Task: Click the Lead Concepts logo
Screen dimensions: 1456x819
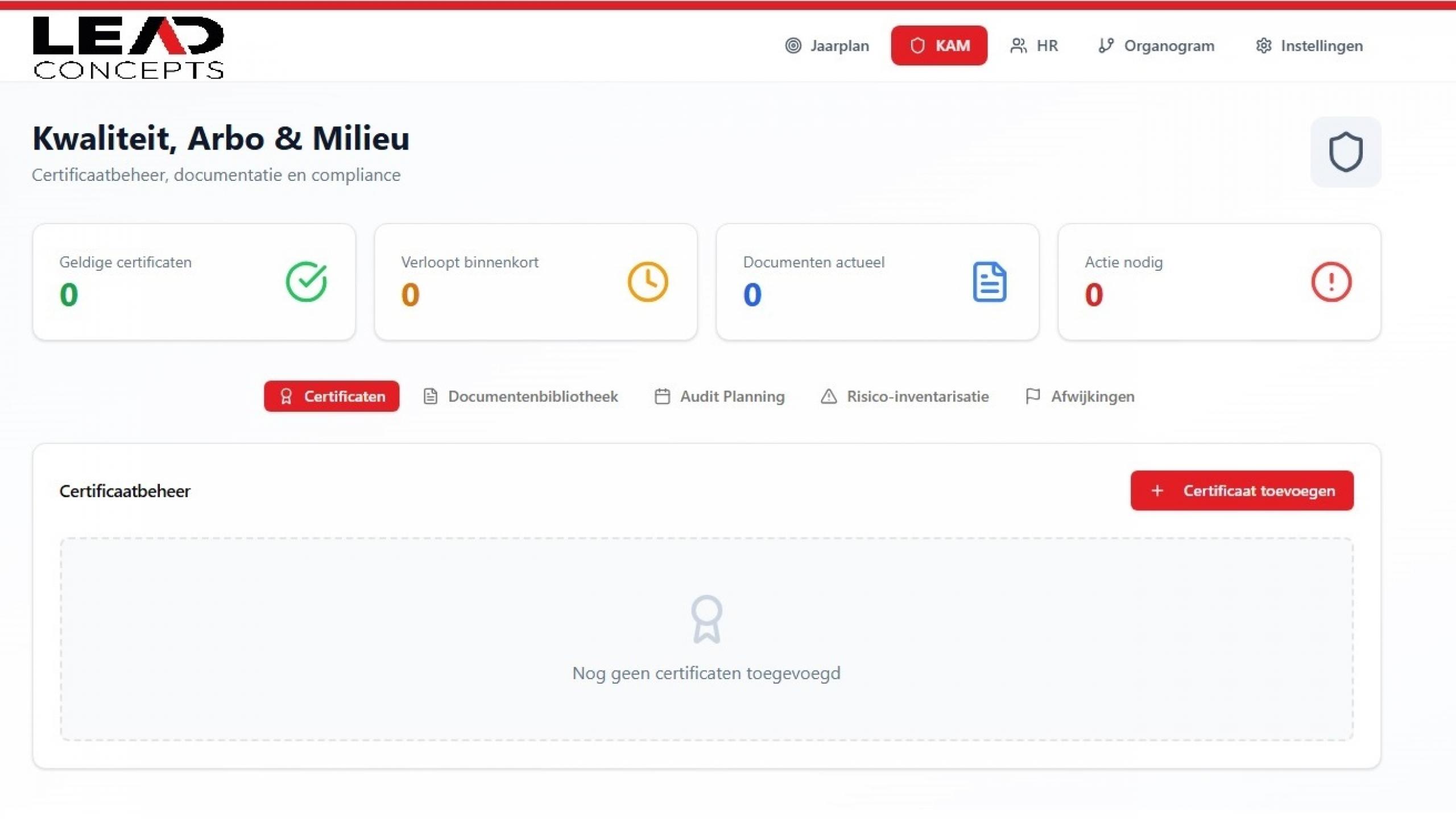Action: (x=129, y=47)
